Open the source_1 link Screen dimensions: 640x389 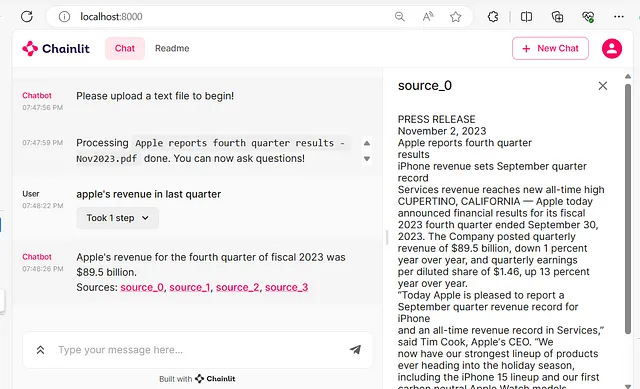pos(190,287)
